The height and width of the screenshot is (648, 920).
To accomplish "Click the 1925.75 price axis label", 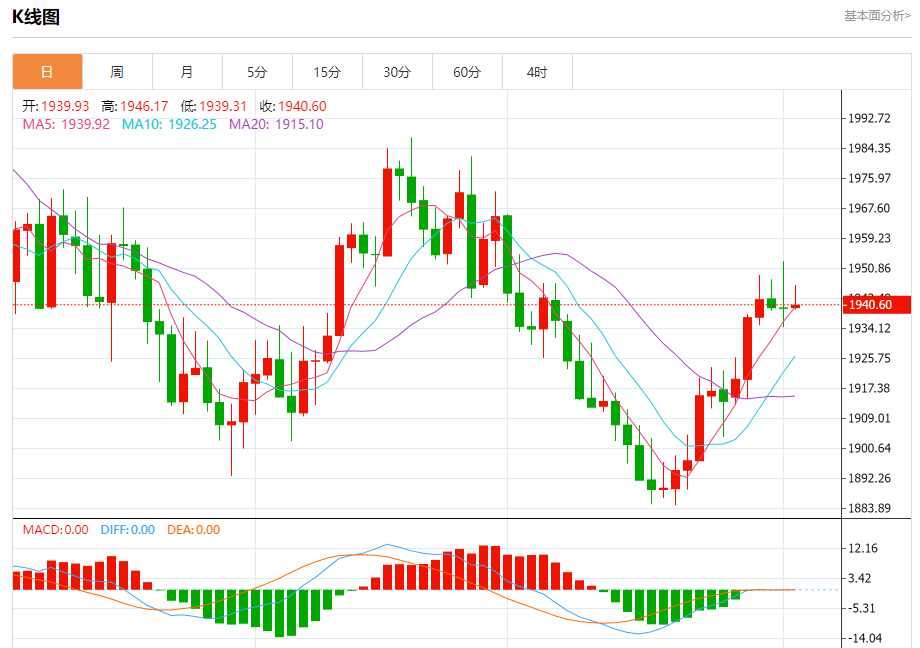I will [x=870, y=358].
